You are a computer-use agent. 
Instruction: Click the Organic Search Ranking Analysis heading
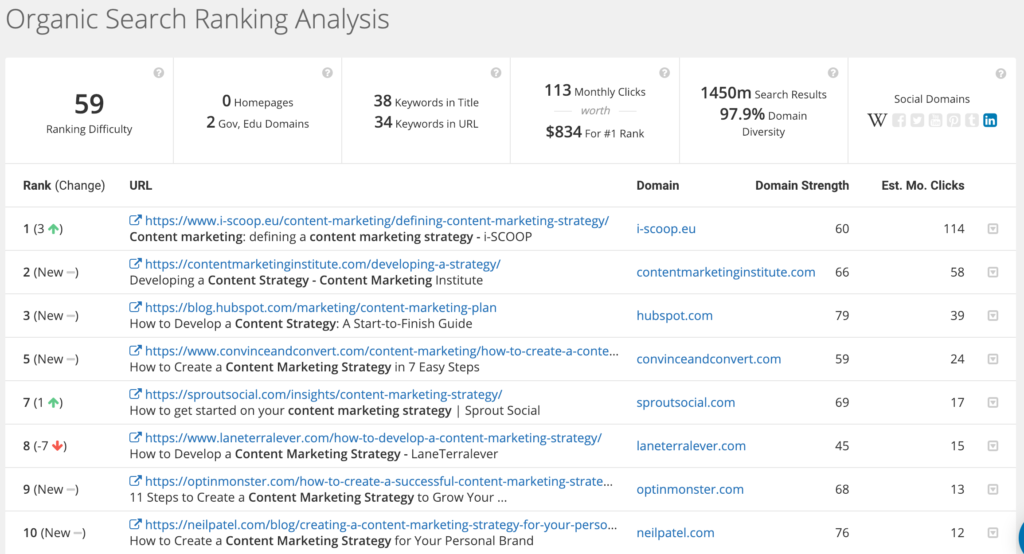click(x=197, y=20)
